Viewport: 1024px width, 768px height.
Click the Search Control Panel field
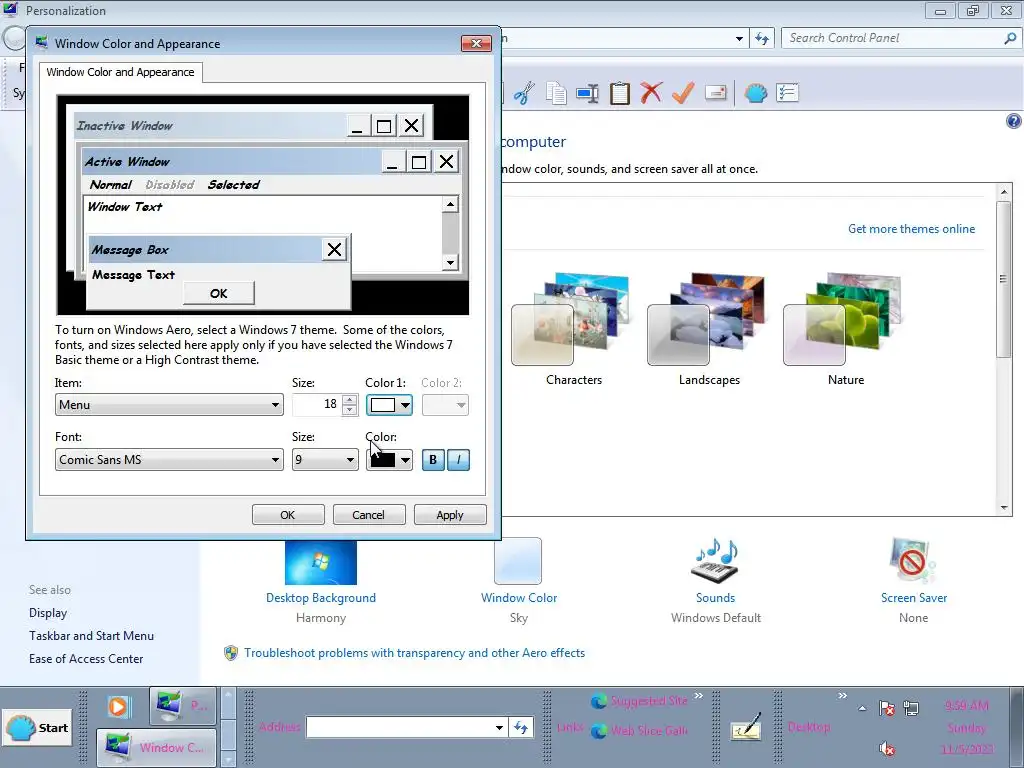click(893, 38)
